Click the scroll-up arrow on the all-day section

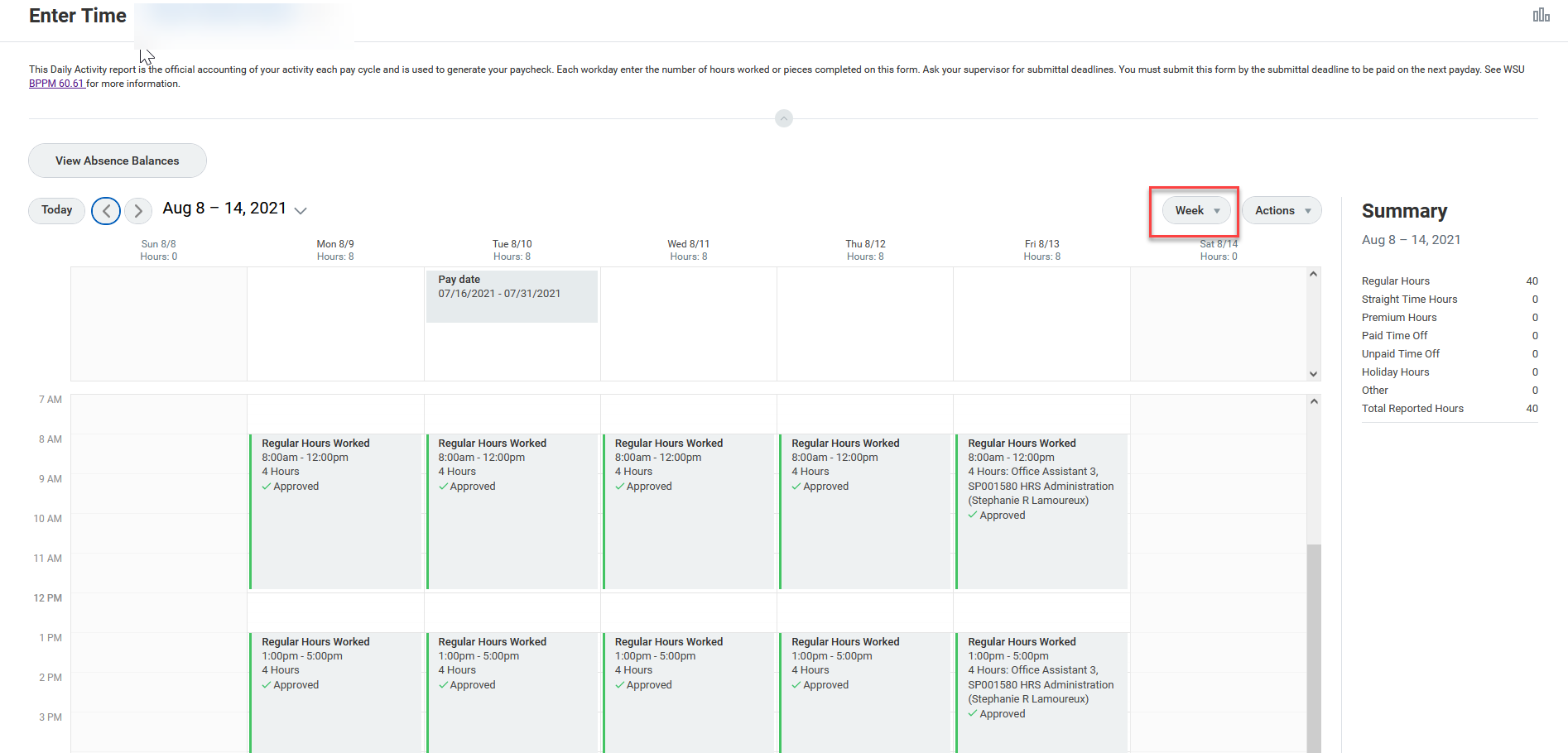[x=1313, y=273]
